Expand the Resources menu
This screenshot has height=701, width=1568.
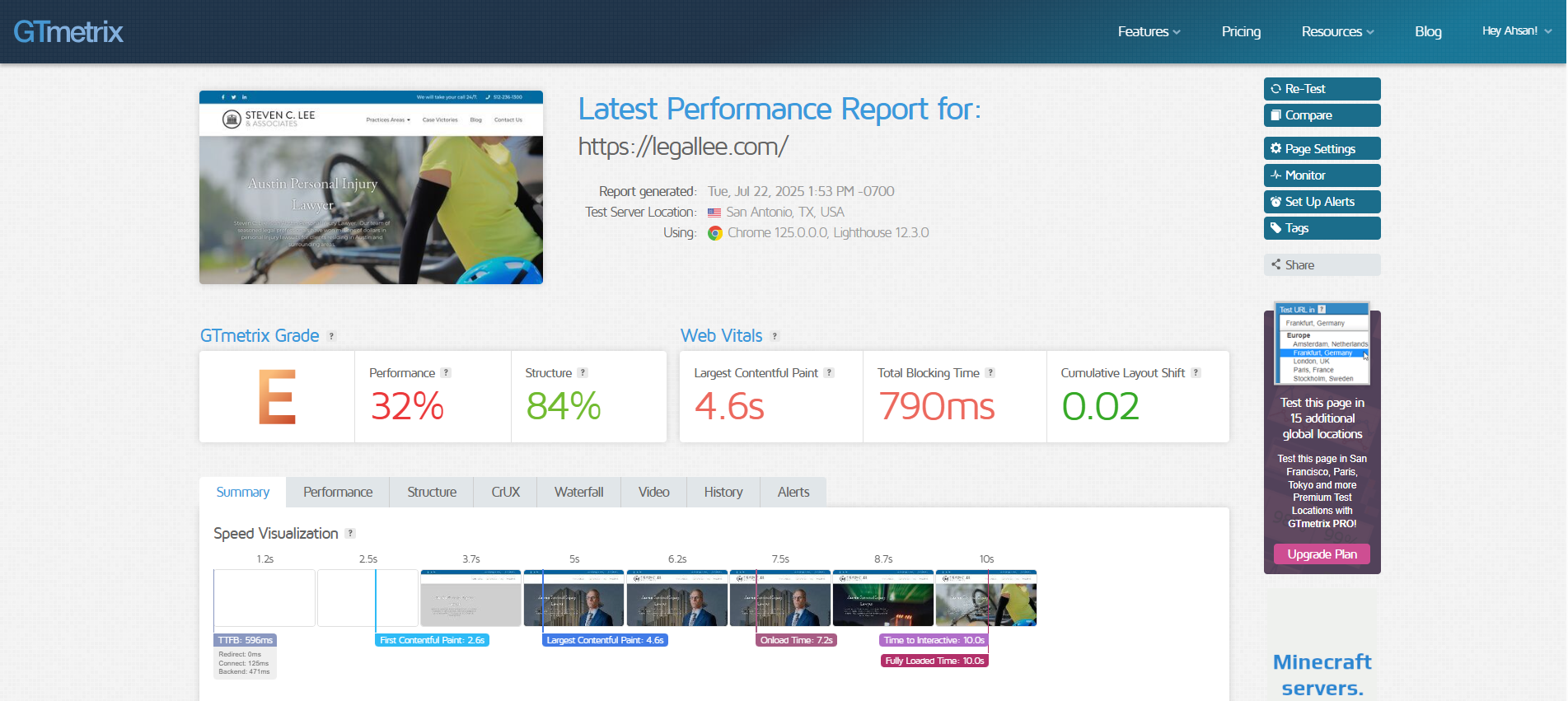tap(1338, 31)
